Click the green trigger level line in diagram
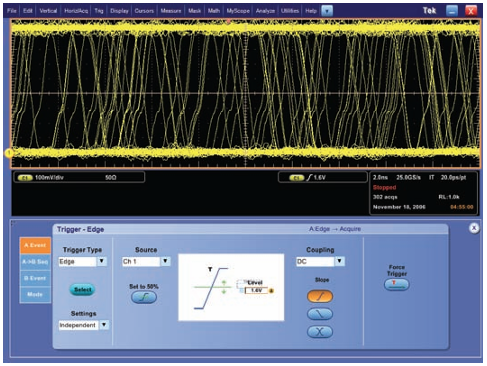 213,287
